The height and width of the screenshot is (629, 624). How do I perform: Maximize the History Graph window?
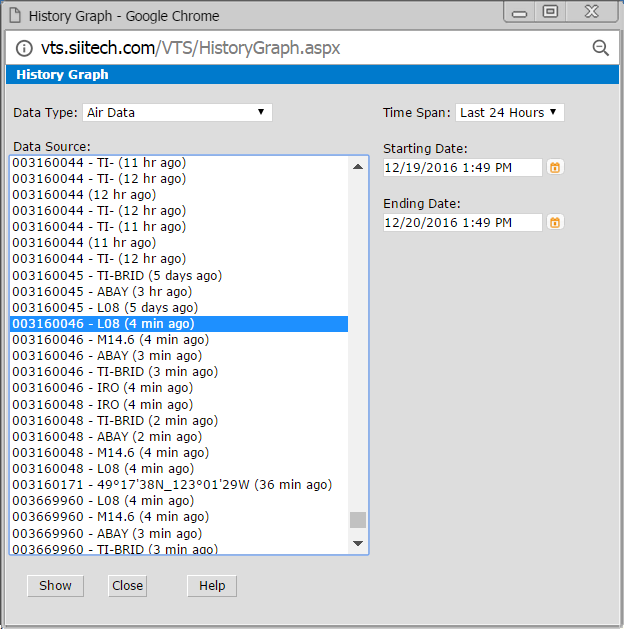pyautogui.click(x=550, y=12)
